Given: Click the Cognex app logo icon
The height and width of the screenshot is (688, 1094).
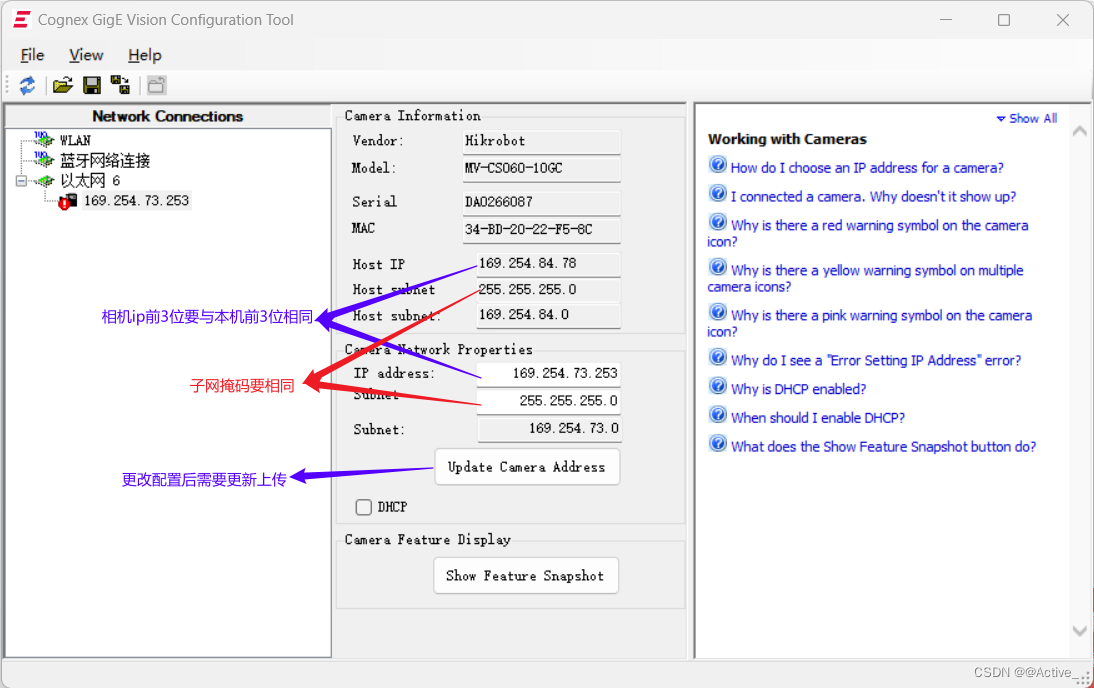Looking at the screenshot, I should pyautogui.click(x=22, y=20).
